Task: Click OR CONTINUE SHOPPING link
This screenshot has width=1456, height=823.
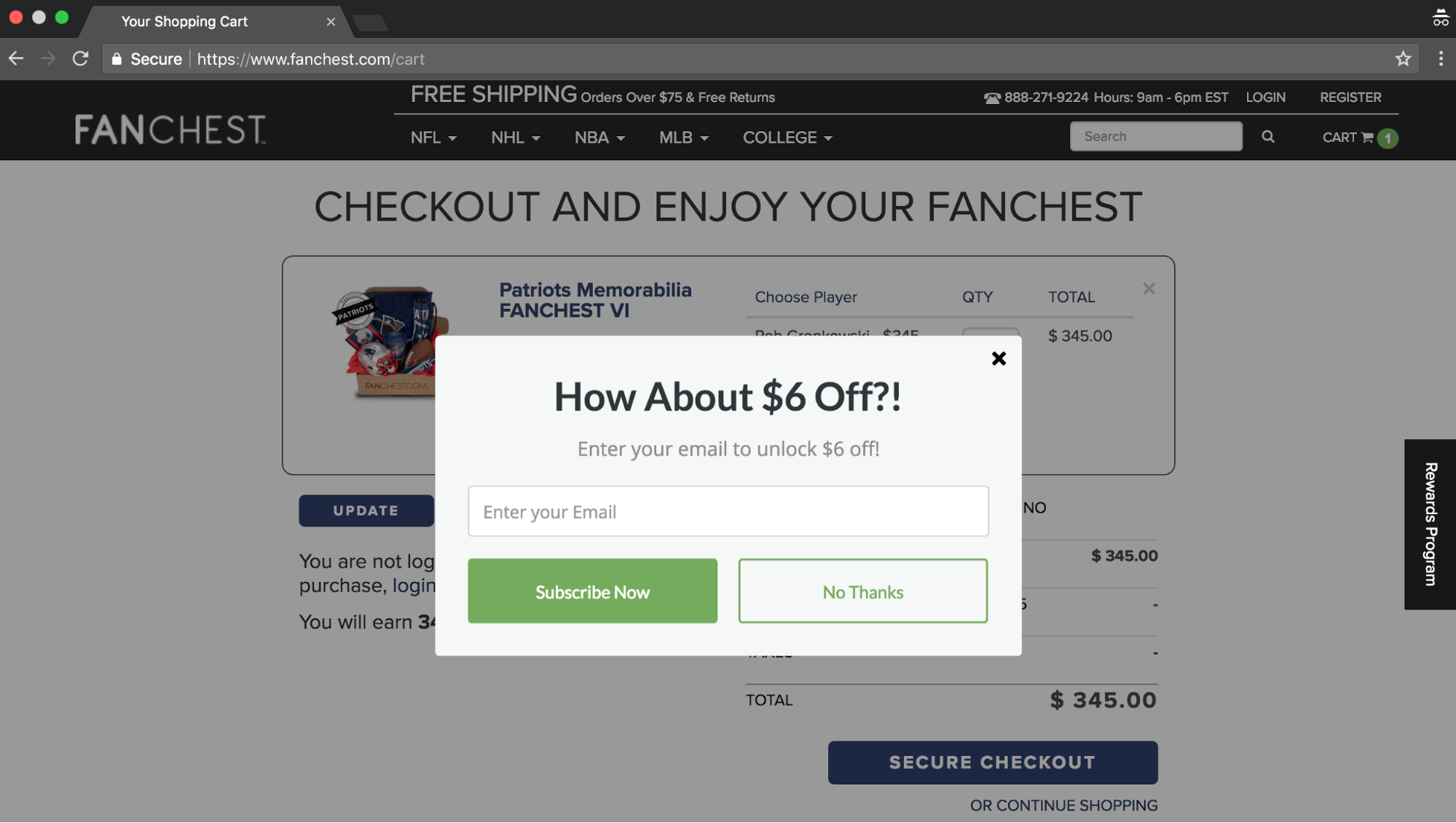Action: pos(1064,805)
